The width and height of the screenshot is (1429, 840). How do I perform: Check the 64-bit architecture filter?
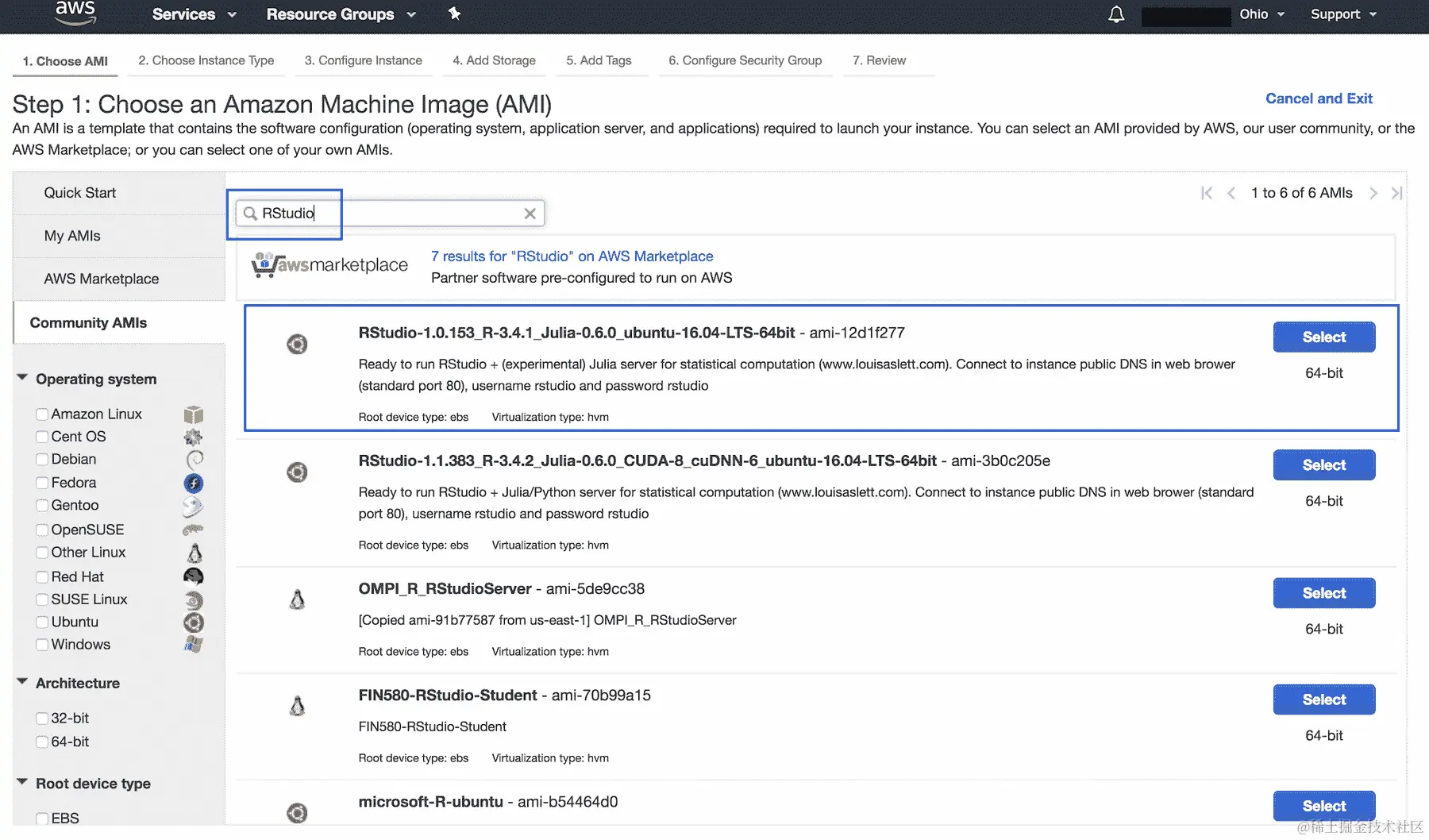click(42, 742)
